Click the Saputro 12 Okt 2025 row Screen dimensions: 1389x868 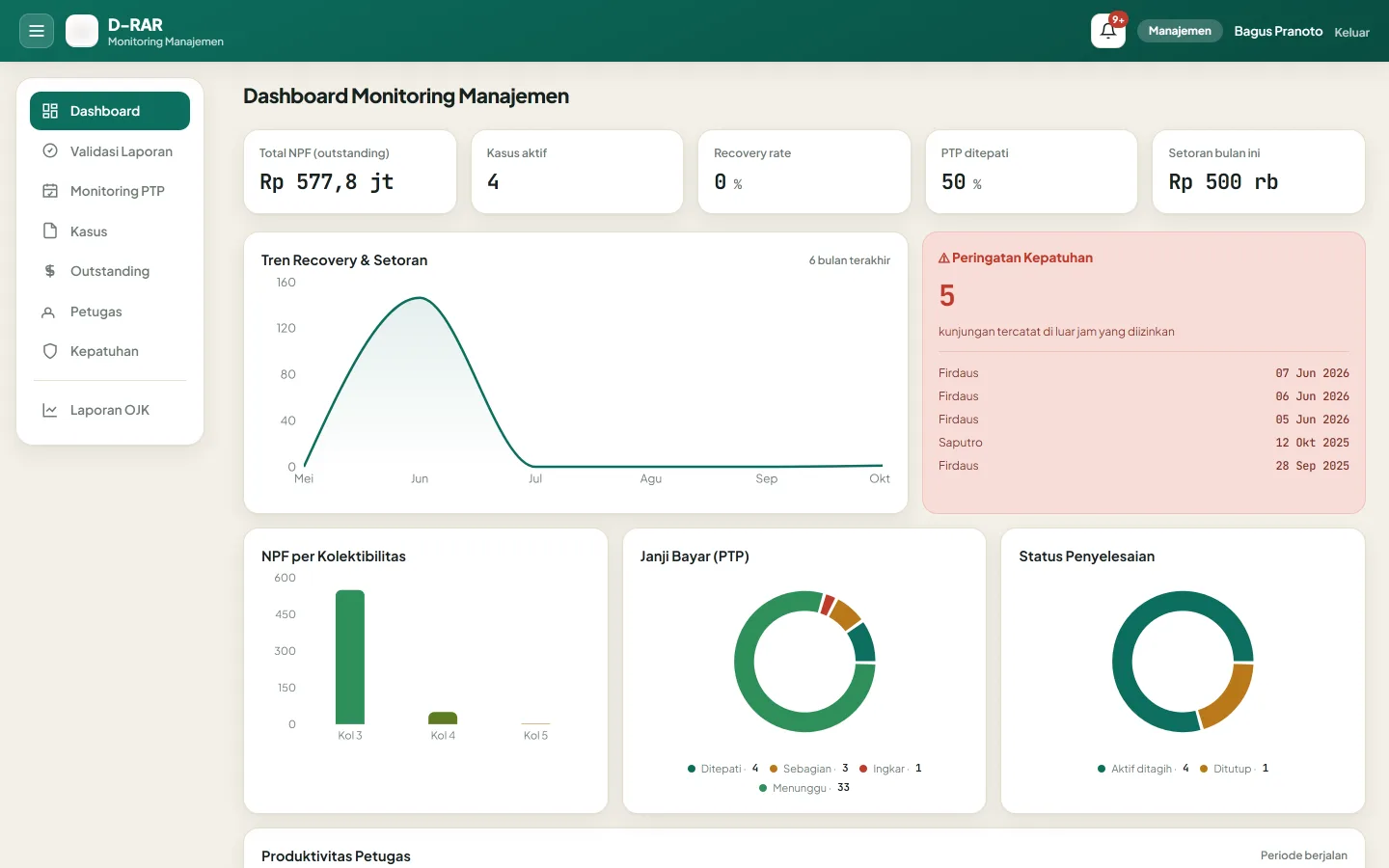coord(1144,443)
